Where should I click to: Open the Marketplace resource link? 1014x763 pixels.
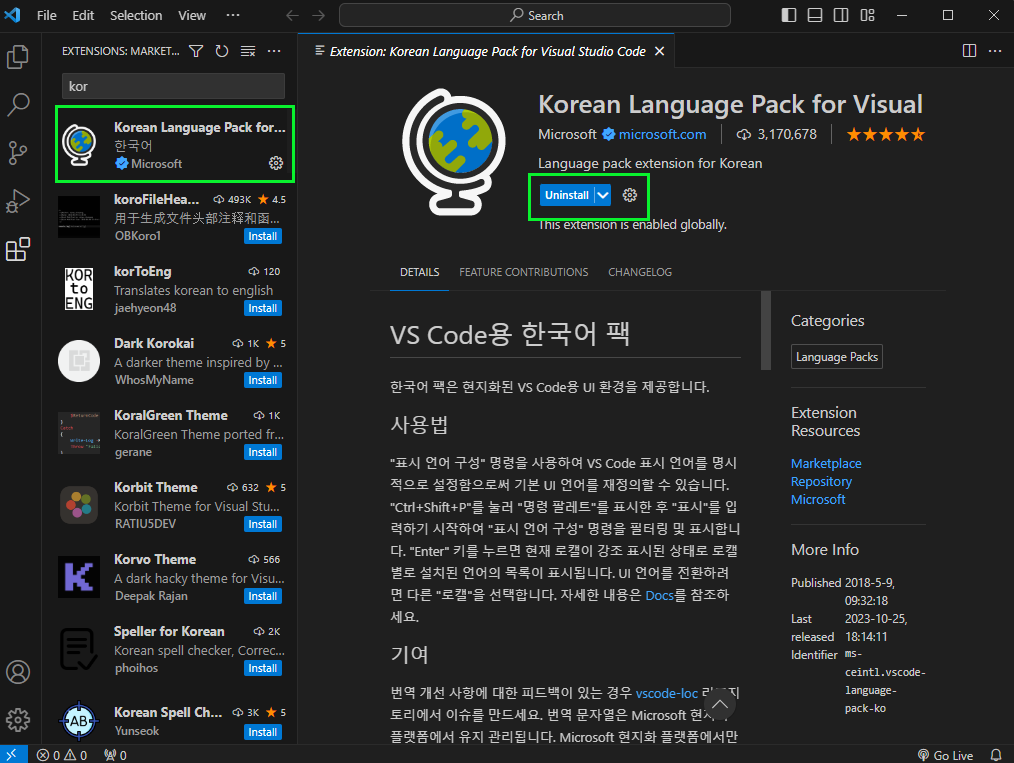click(826, 464)
